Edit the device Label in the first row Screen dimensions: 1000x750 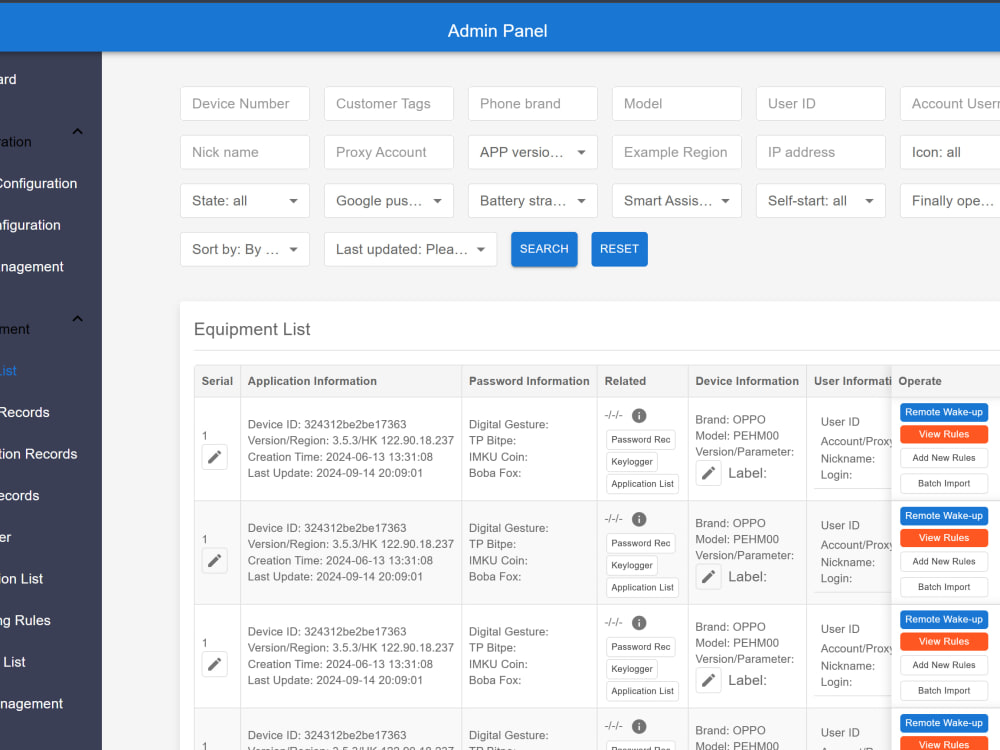tap(708, 473)
